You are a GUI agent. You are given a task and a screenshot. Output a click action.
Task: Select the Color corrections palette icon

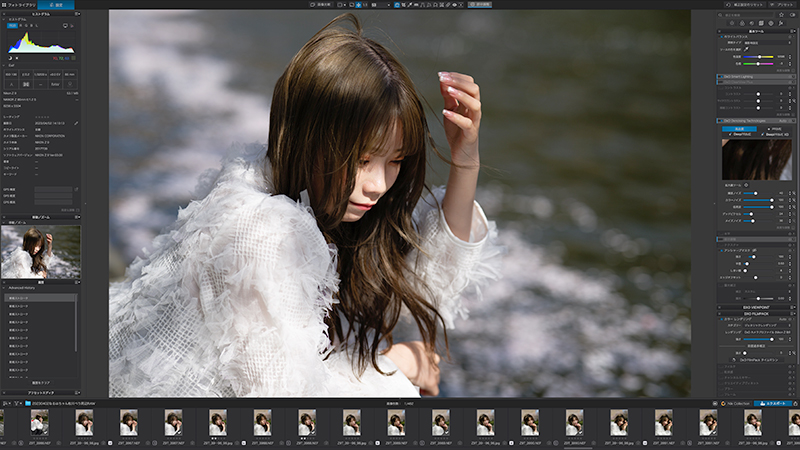(x=742, y=23)
